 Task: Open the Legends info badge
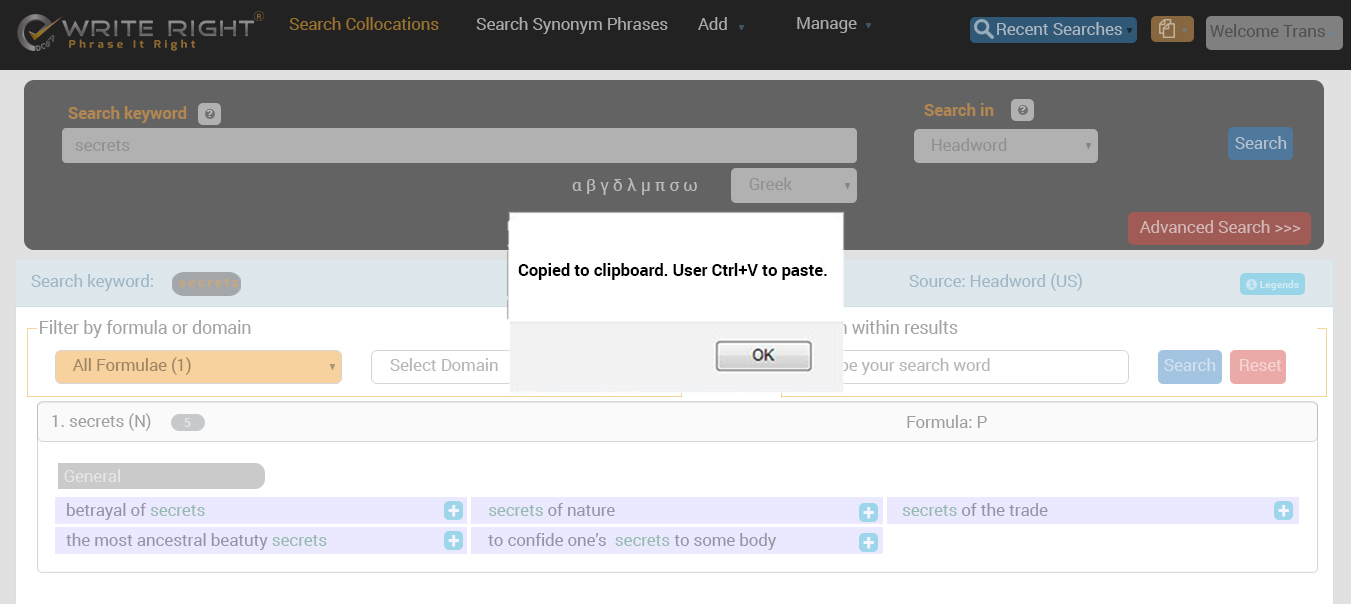click(x=1272, y=284)
